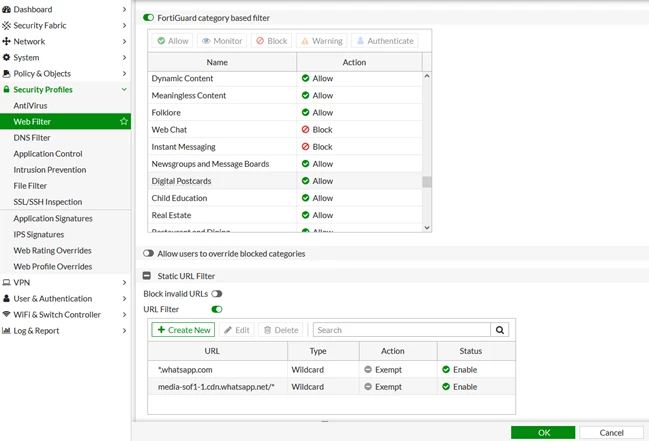Open the SSL/SSH Inspection menu item
The height and width of the screenshot is (441, 649).
point(48,202)
